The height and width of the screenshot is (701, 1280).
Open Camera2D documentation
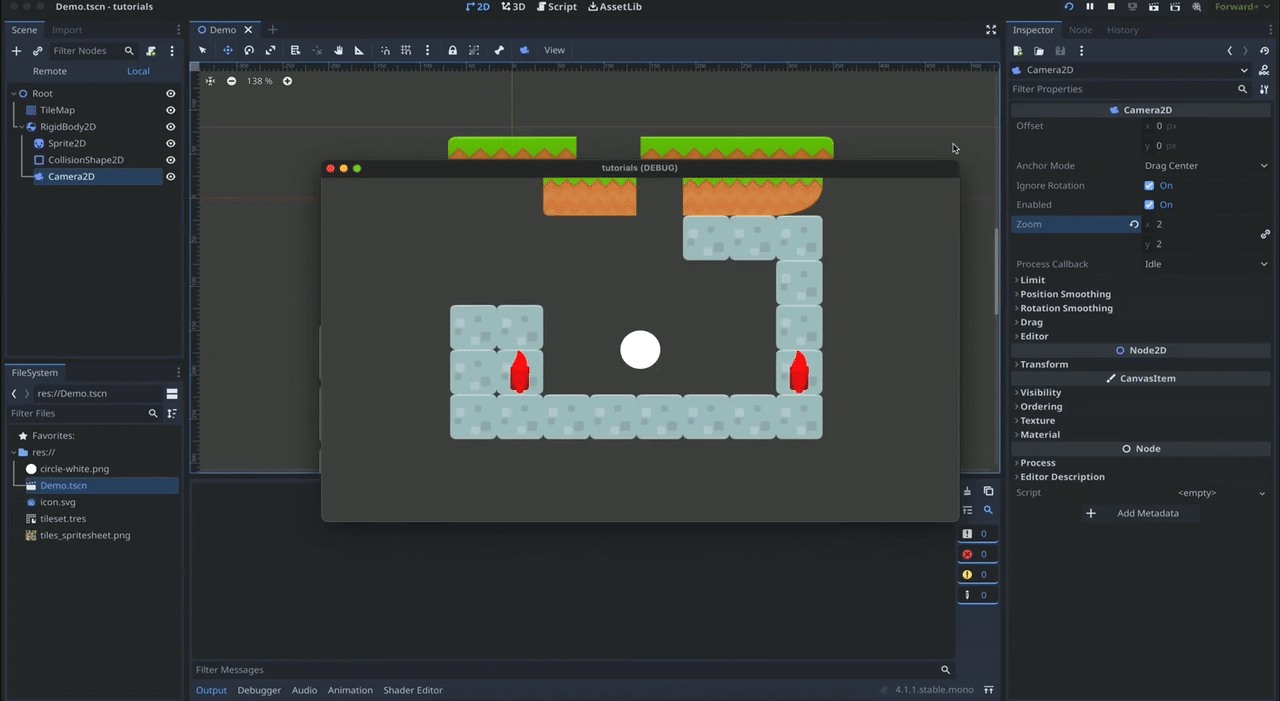tap(1264, 70)
